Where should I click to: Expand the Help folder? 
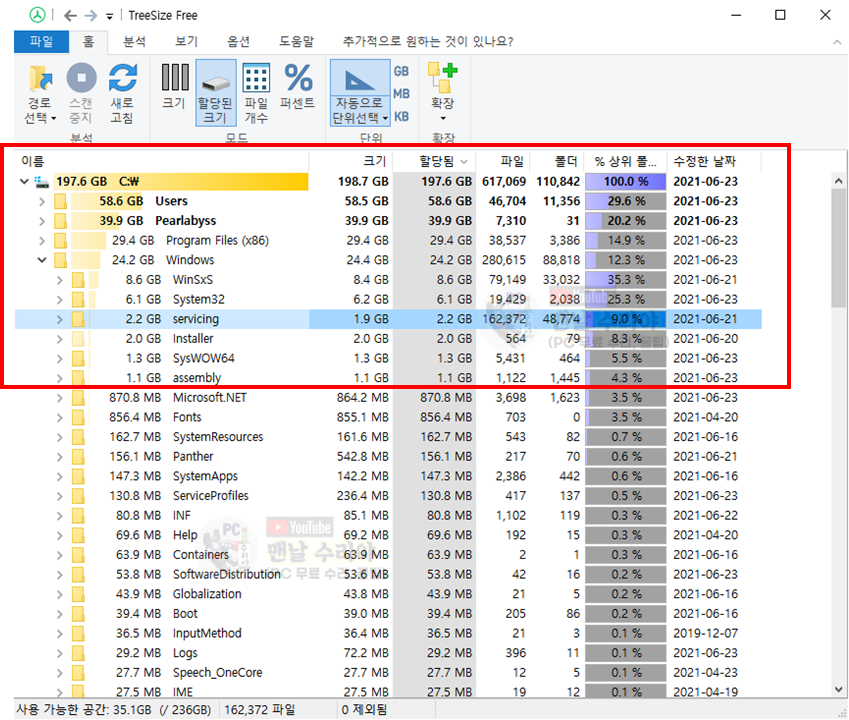(x=60, y=535)
